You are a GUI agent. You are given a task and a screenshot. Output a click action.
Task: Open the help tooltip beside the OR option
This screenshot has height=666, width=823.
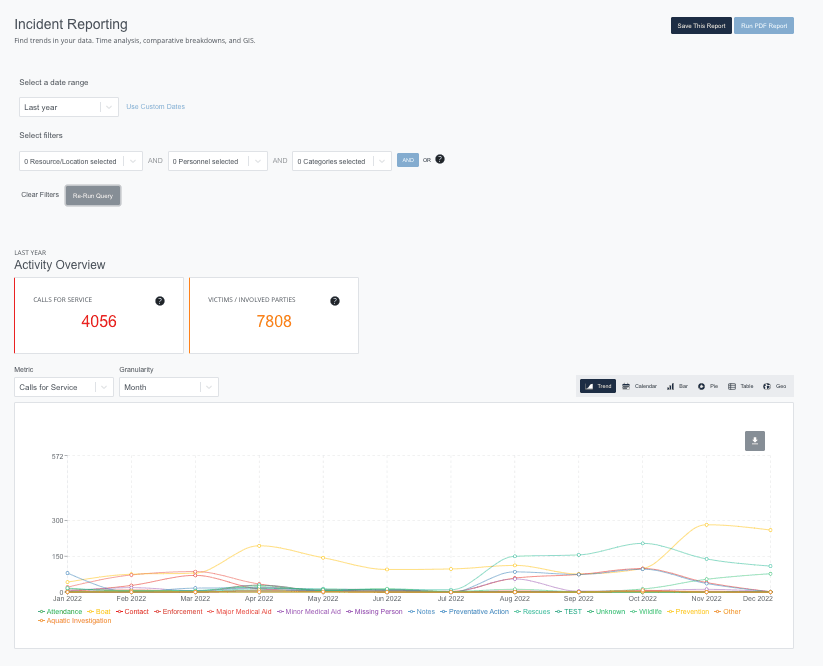click(441, 160)
